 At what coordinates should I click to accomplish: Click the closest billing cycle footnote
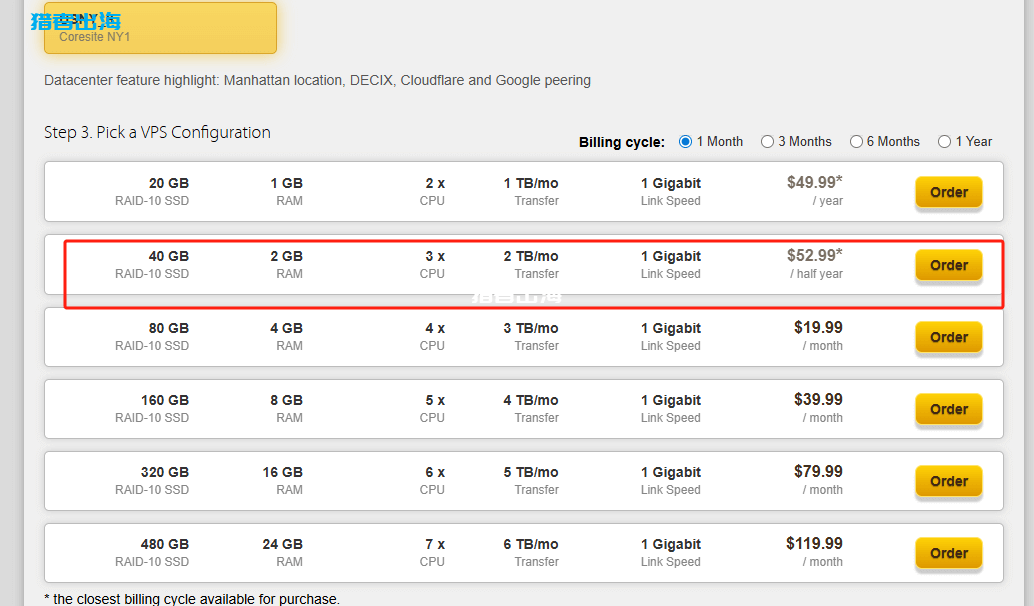pyautogui.click(x=192, y=599)
